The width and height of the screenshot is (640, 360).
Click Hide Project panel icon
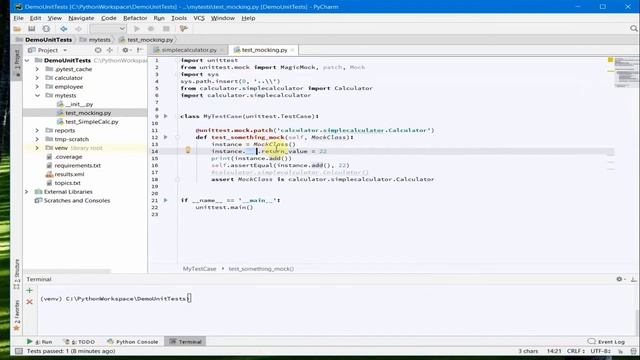click(x=140, y=50)
